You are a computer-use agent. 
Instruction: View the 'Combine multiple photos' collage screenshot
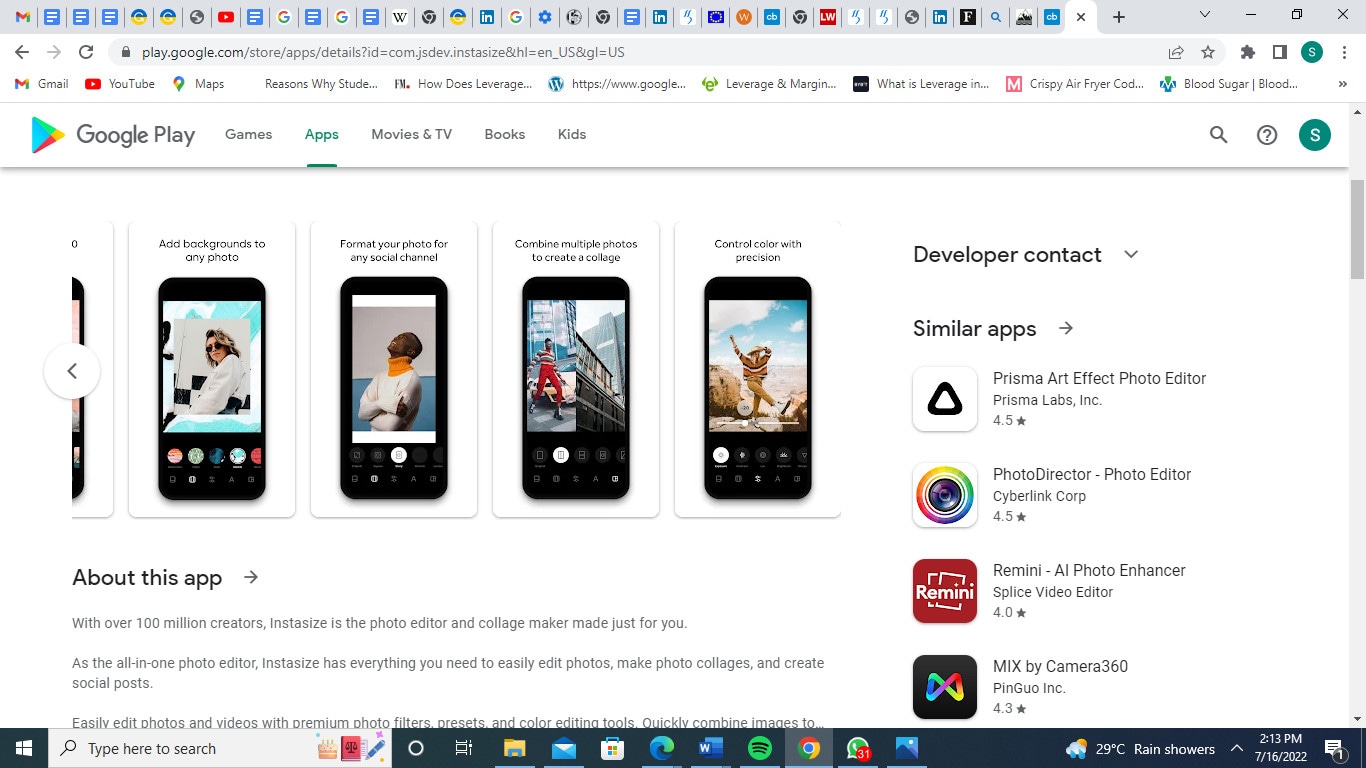(576, 369)
